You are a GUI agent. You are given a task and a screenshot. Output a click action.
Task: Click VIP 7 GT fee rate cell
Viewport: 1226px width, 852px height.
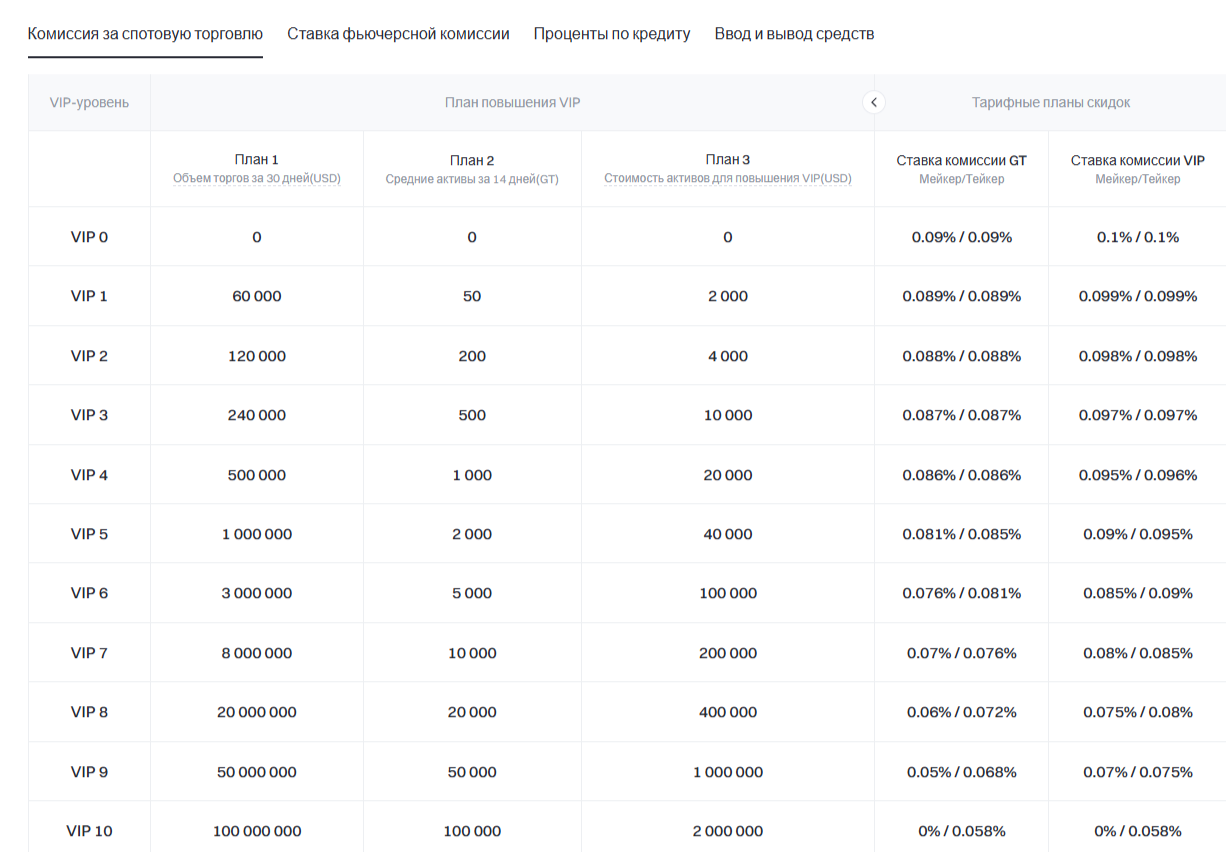(961, 653)
